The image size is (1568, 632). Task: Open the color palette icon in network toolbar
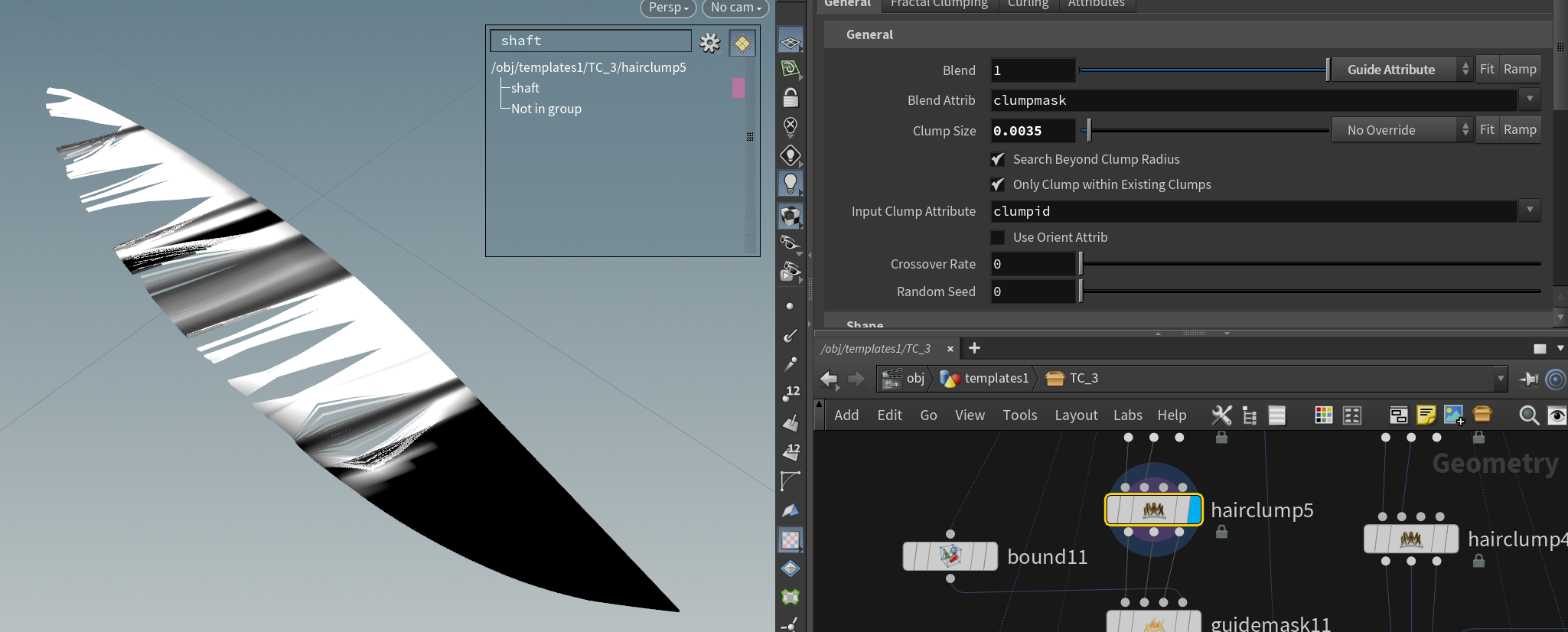(1323, 415)
